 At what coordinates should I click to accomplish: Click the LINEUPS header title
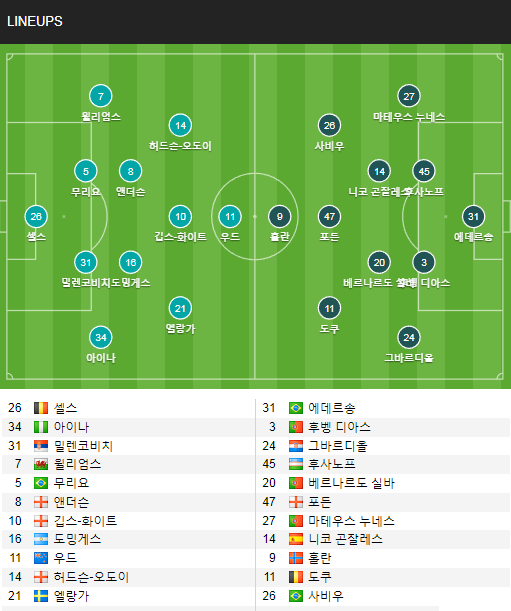tap(35, 21)
